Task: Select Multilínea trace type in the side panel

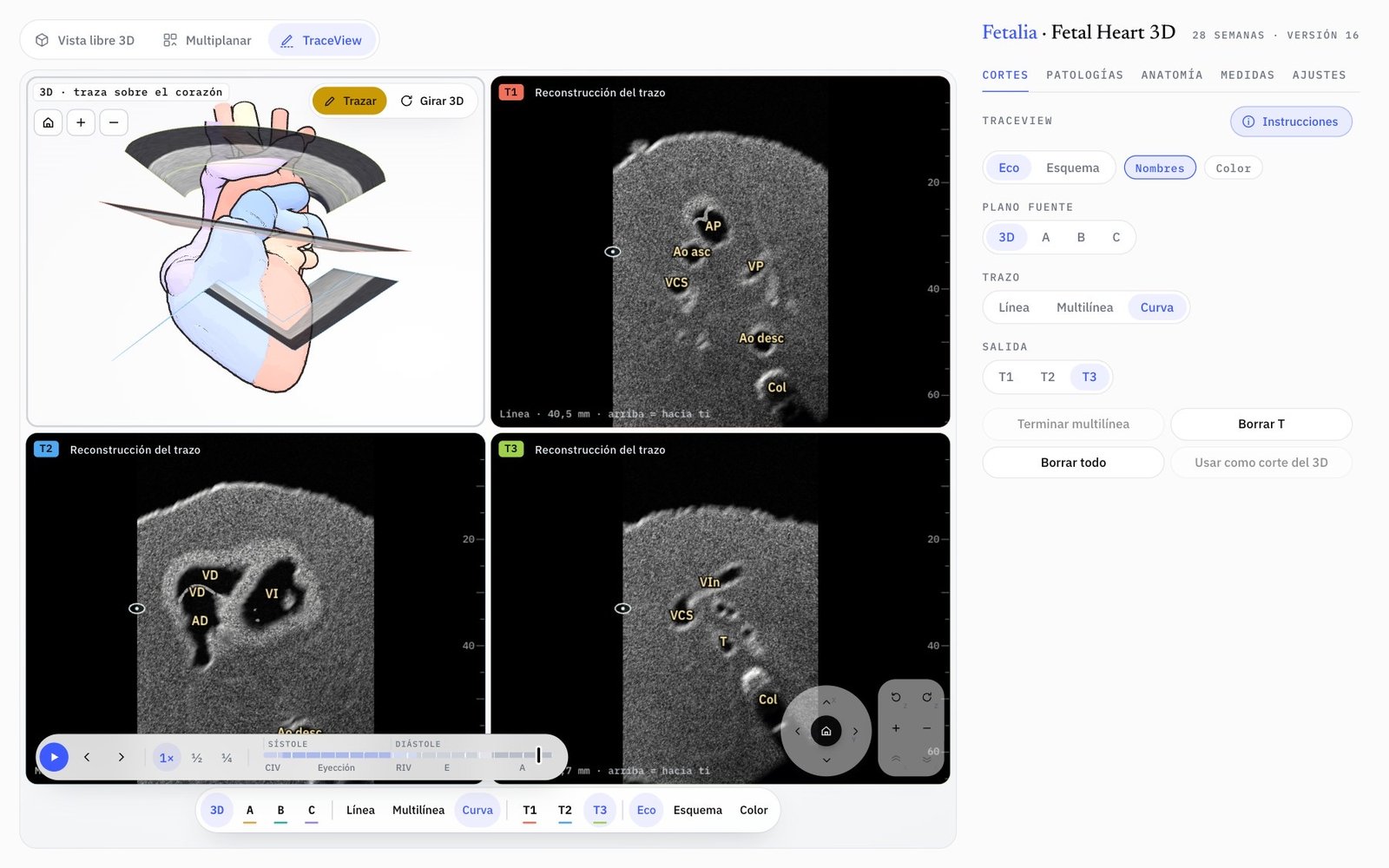Action: coord(1084,307)
